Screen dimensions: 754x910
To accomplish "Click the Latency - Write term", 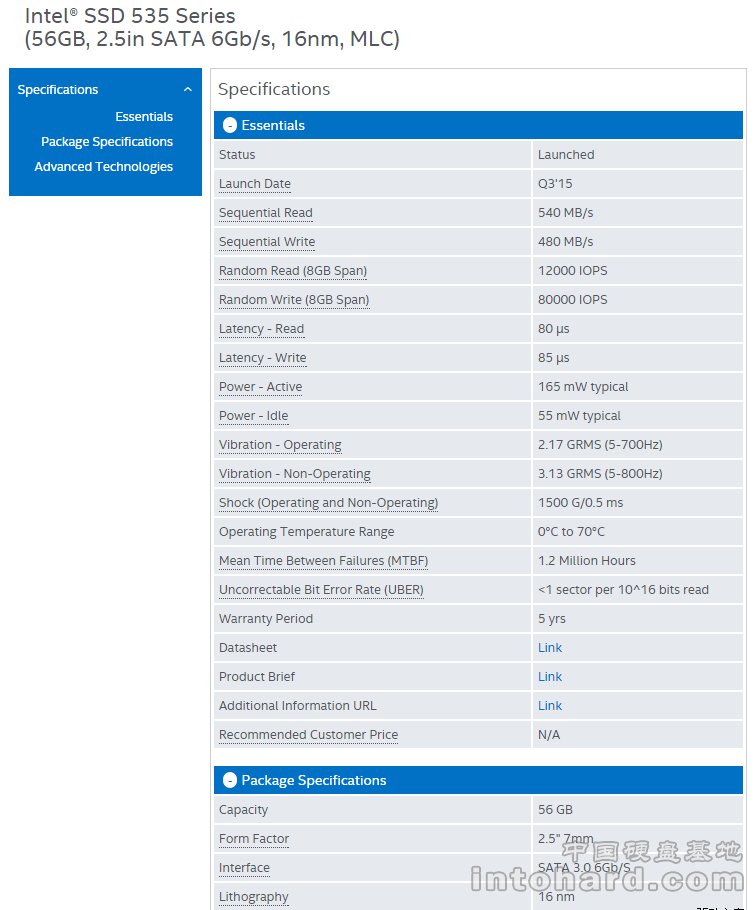I will (x=263, y=358).
